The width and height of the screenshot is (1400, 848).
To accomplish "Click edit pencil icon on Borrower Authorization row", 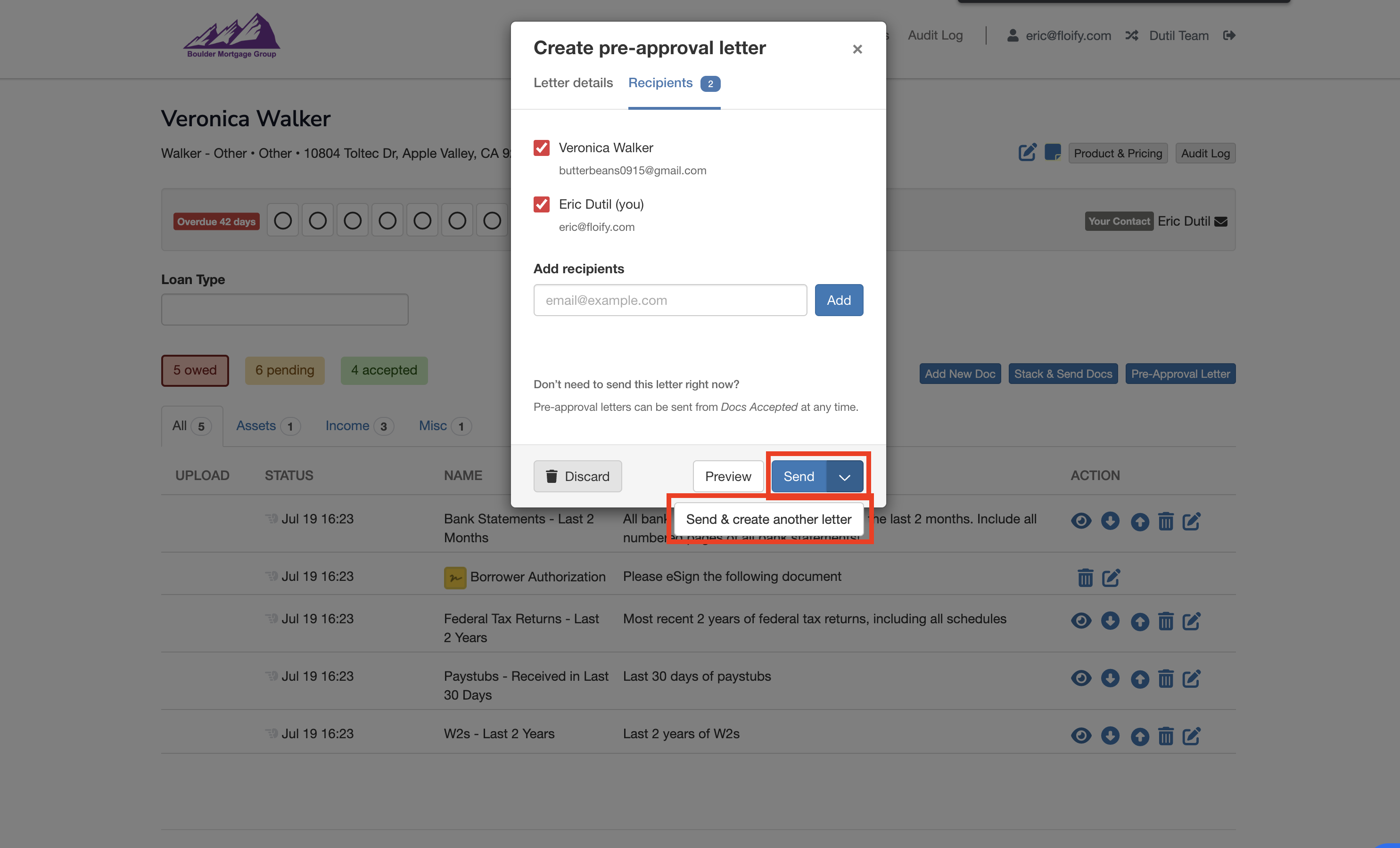I will point(1111,578).
